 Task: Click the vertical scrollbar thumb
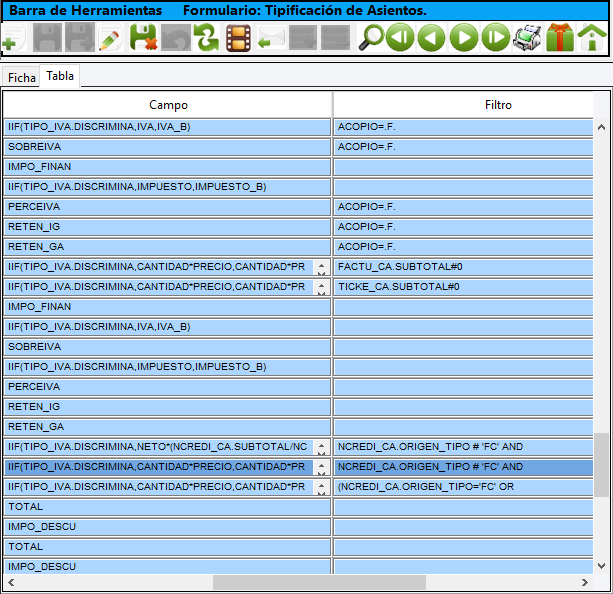pyautogui.click(x=601, y=465)
